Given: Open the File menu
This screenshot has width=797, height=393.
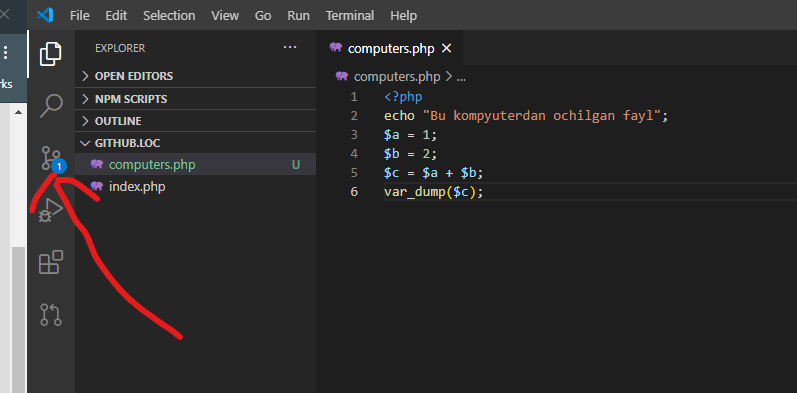Looking at the screenshot, I should [79, 16].
